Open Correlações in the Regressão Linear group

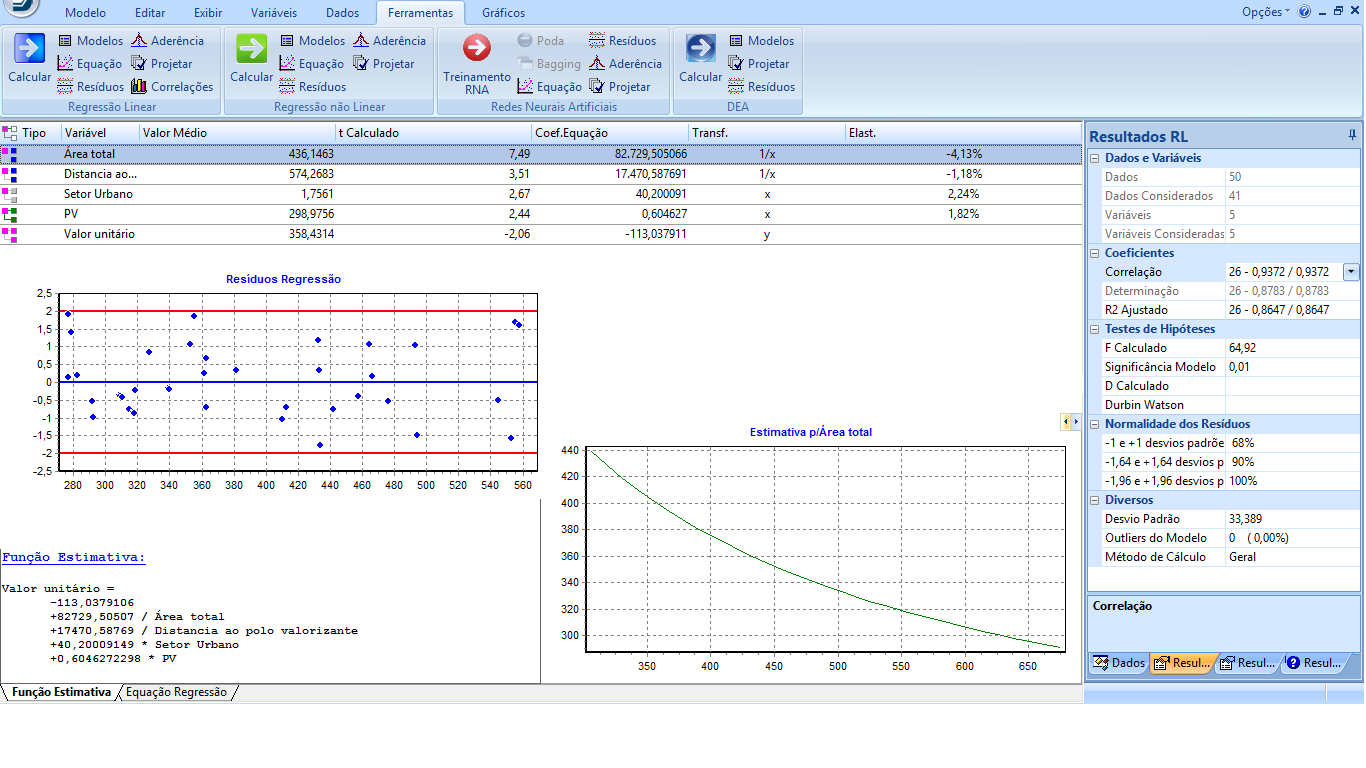[172, 87]
